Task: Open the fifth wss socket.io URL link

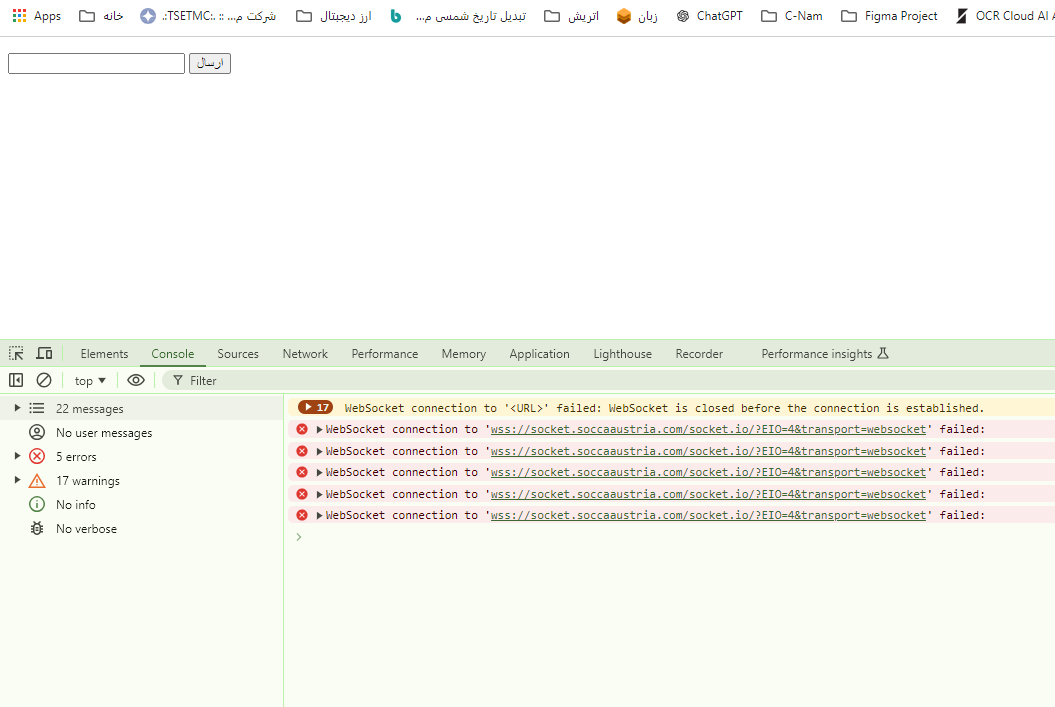Action: [708, 515]
